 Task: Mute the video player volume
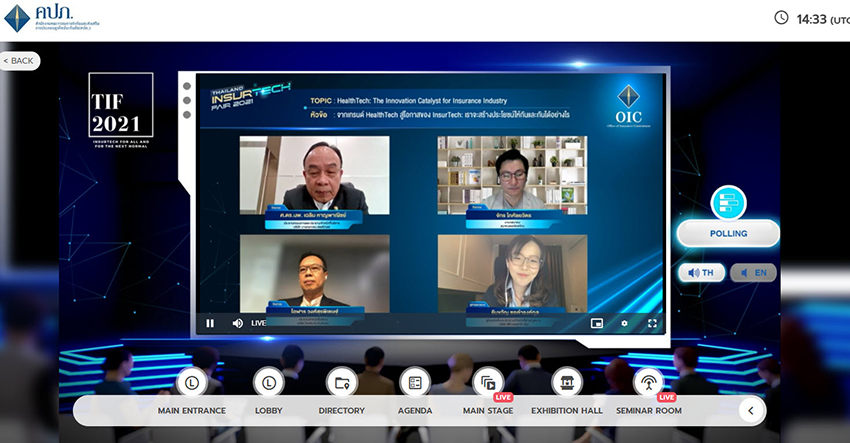(237, 323)
